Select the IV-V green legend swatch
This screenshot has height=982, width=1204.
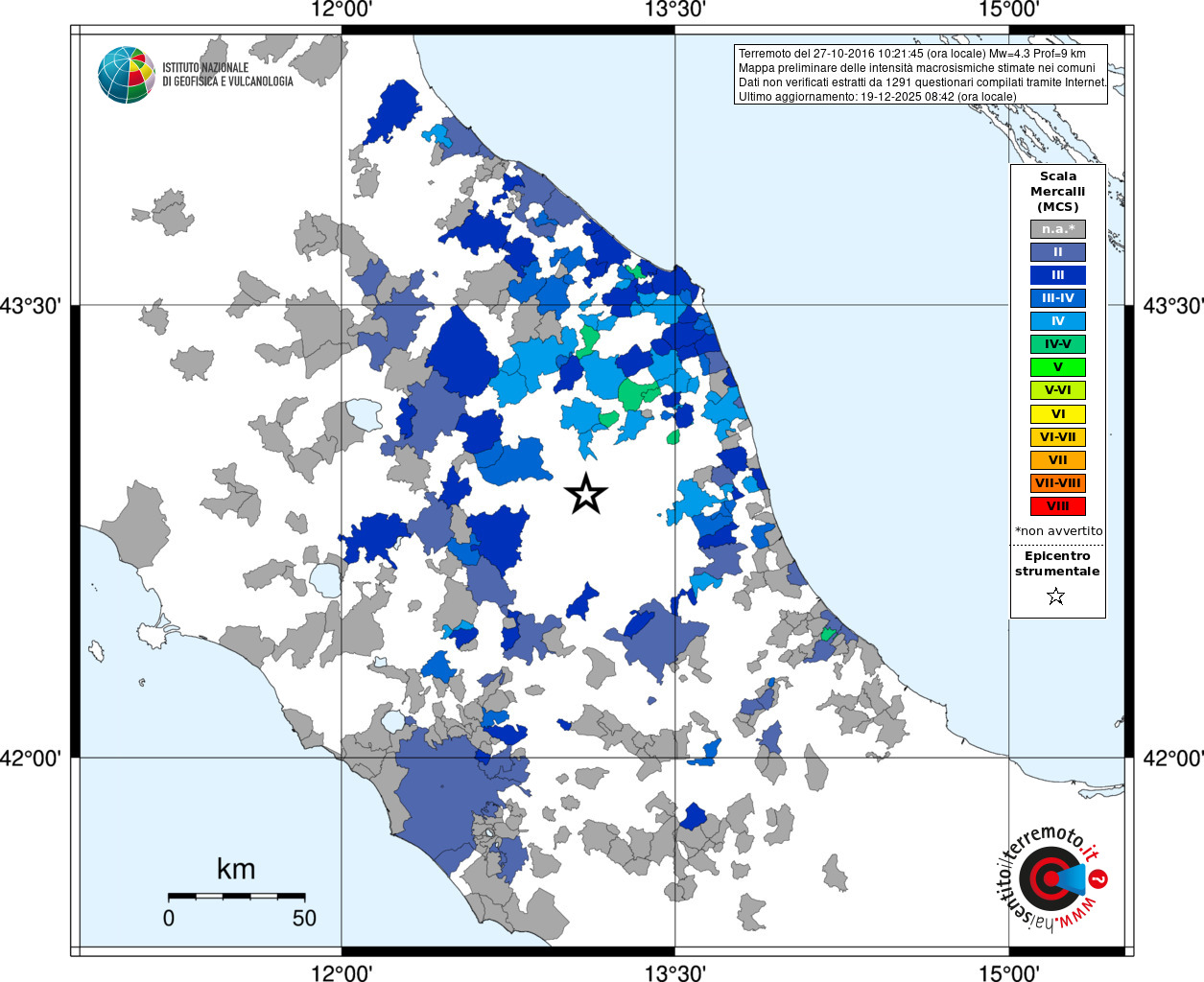tap(1057, 344)
